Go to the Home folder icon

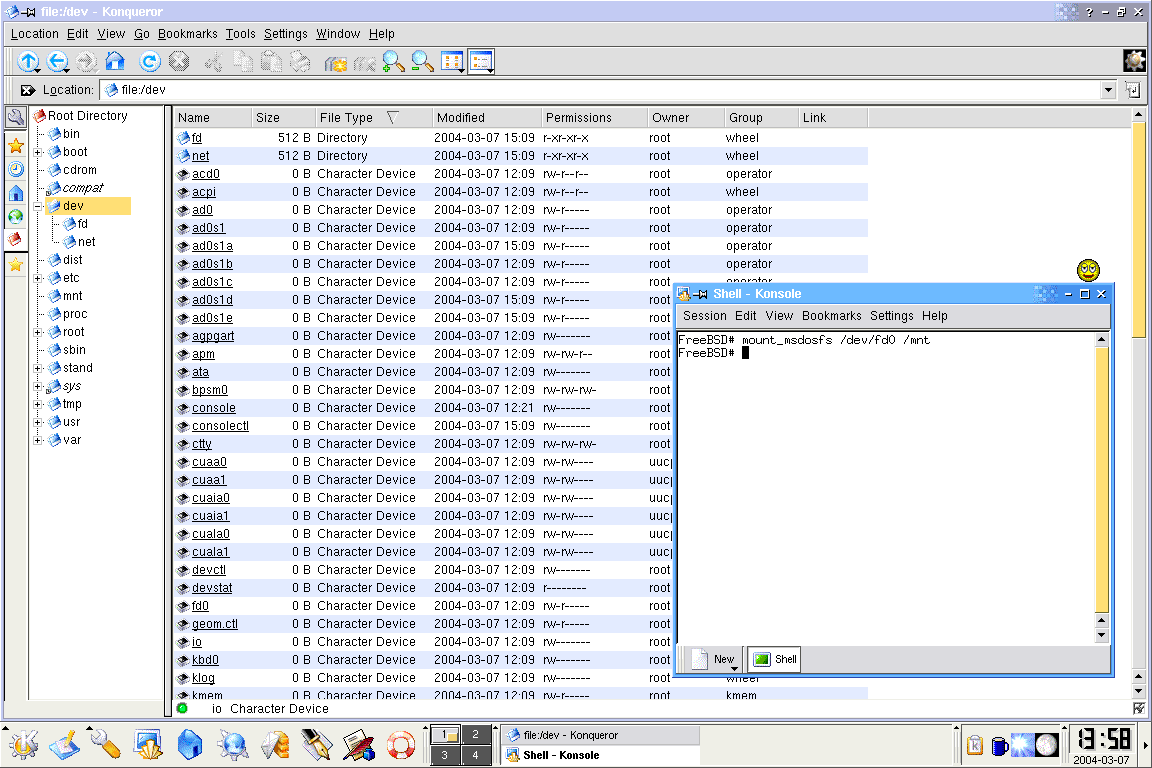[115, 61]
